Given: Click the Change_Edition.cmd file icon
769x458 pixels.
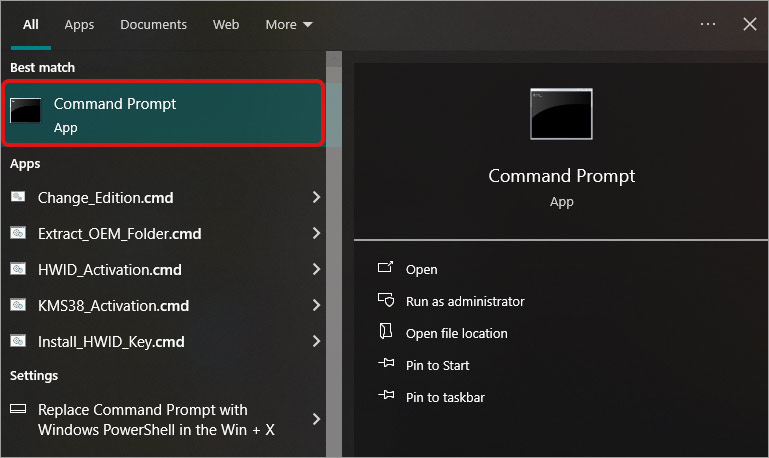Looking at the screenshot, I should (18, 198).
